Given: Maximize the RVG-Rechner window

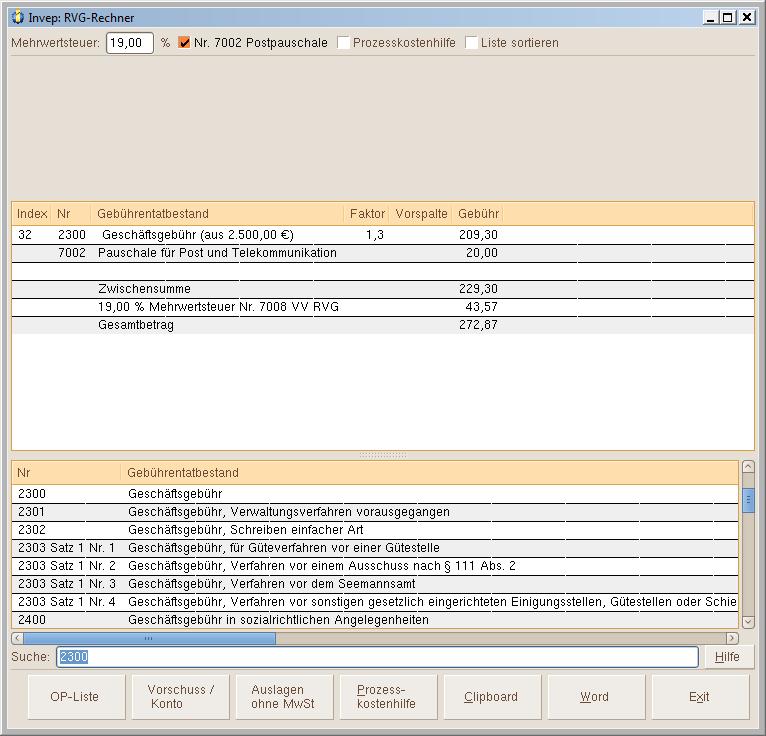Looking at the screenshot, I should (x=727, y=18).
